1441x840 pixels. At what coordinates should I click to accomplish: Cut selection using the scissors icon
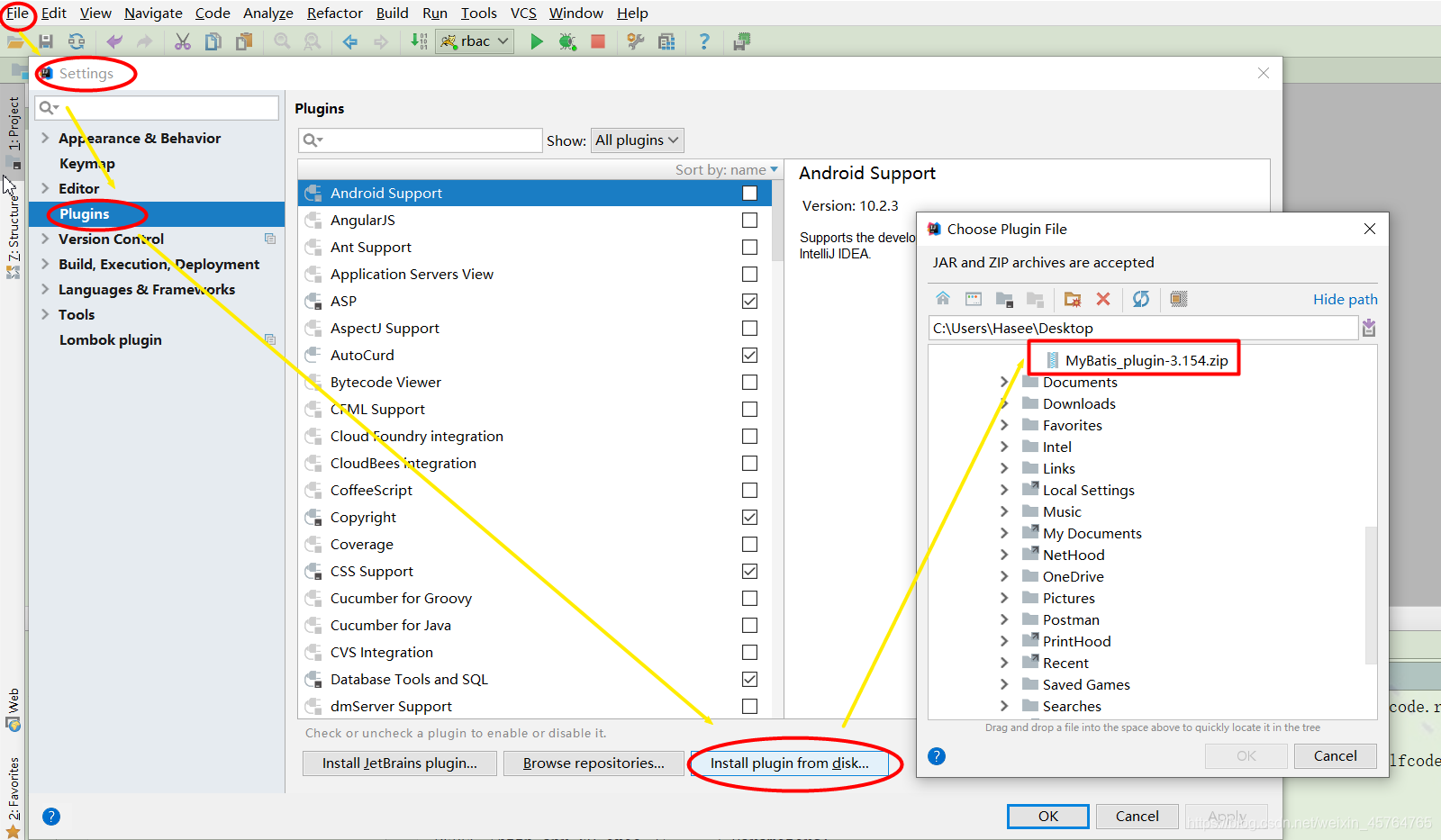[183, 41]
